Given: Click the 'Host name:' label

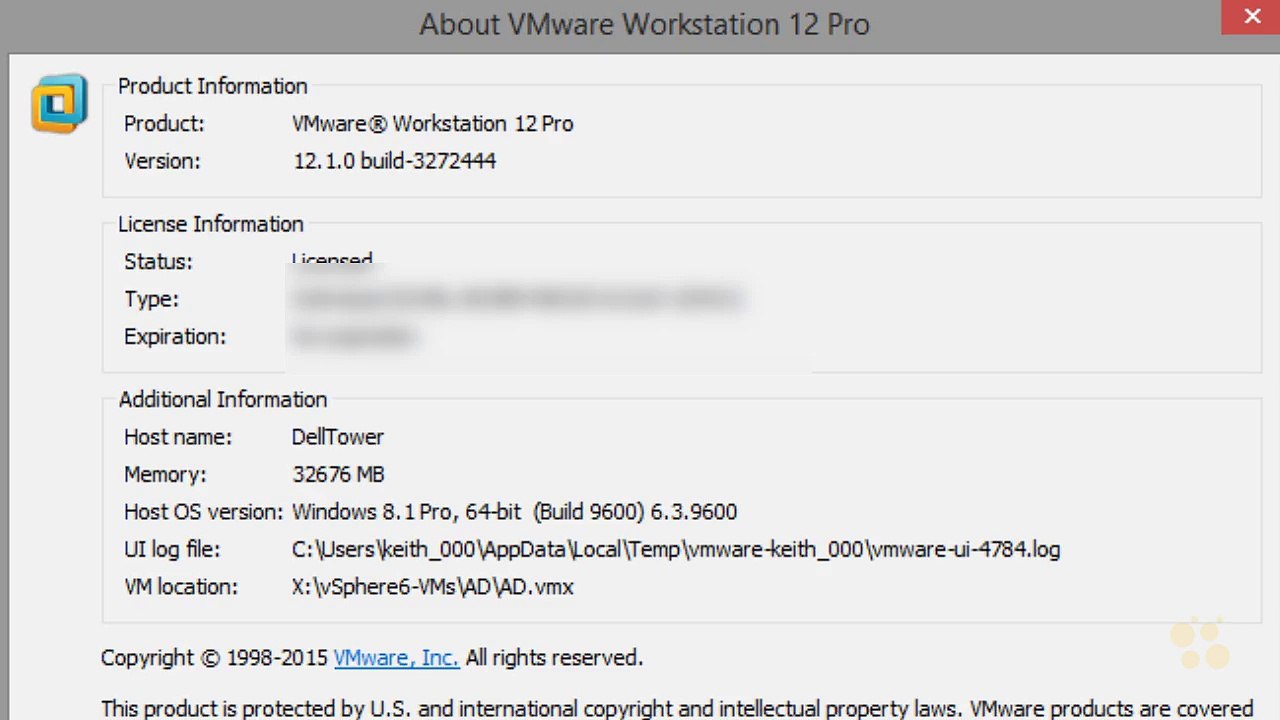Looking at the screenshot, I should (177, 437).
